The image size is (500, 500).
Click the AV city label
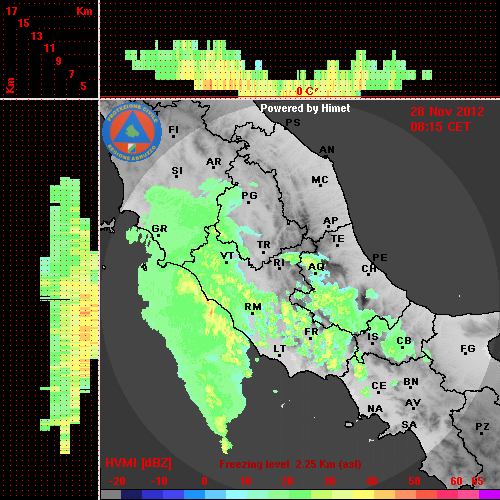pos(413,403)
